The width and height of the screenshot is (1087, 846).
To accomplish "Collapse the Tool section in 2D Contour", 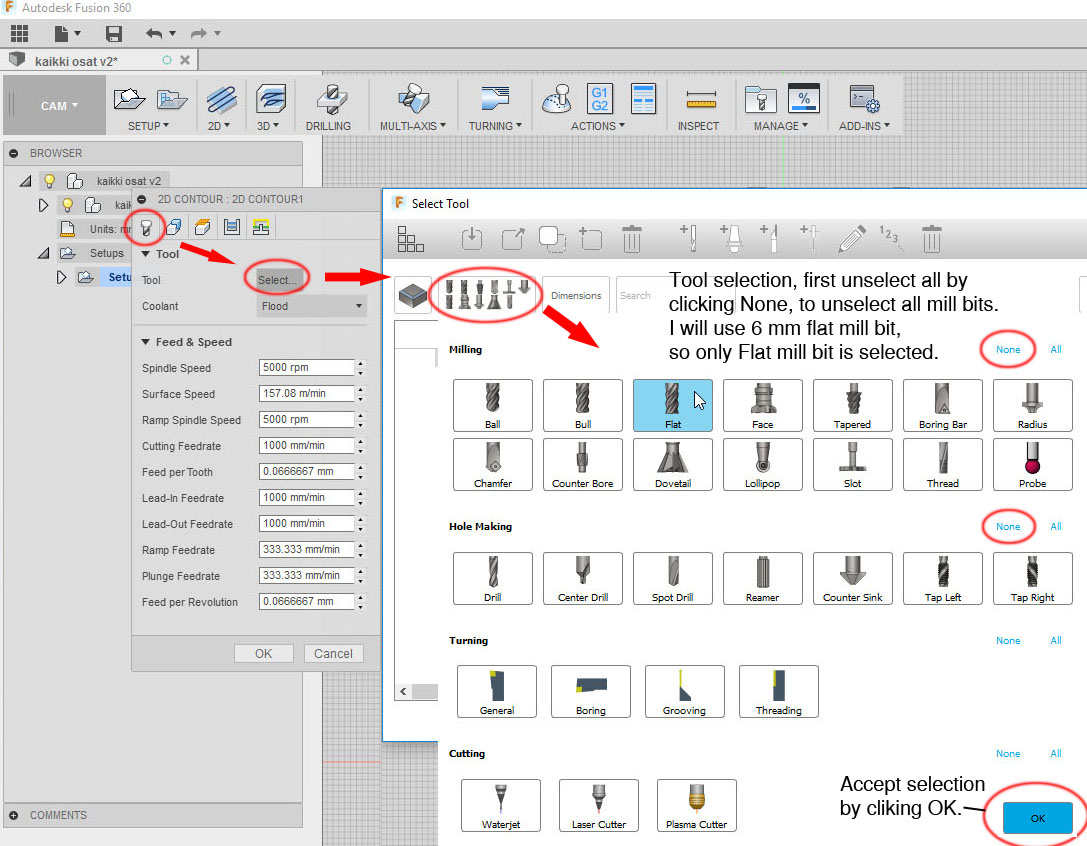I will click(146, 254).
